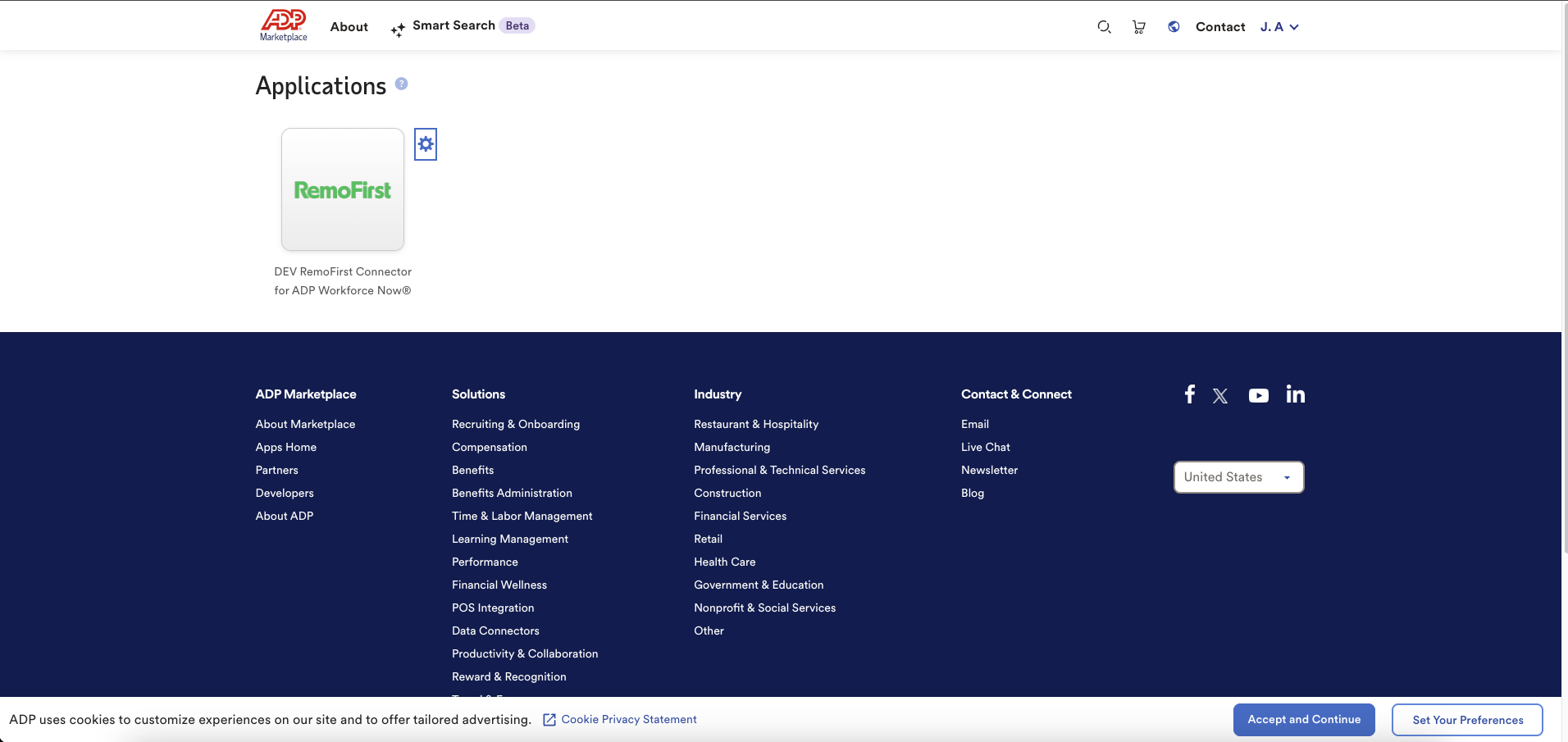Open the Email contact link
1568x742 pixels.
[975, 424]
